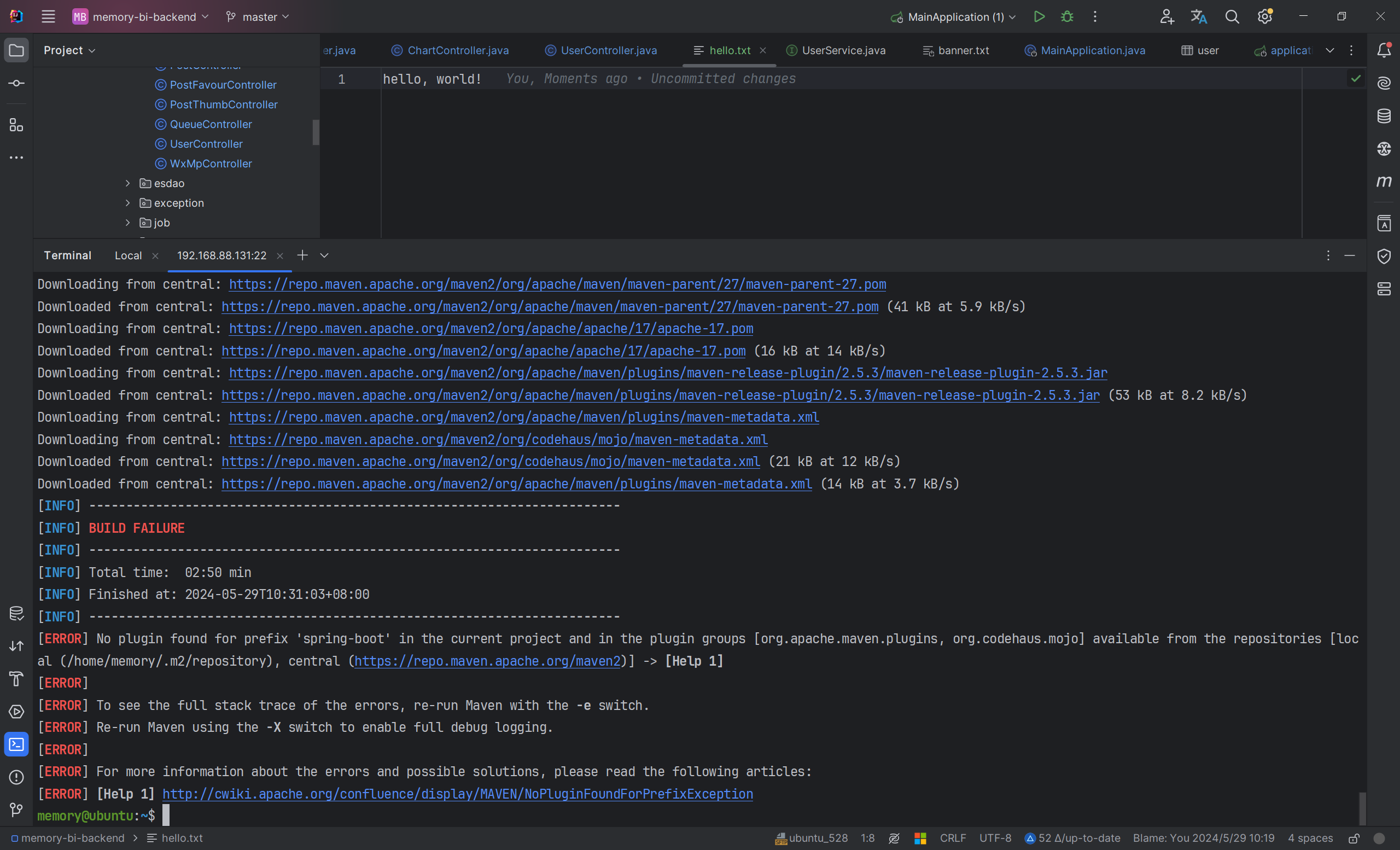
Task: Close the 192.168.88.131:22 terminal tab
Action: [x=279, y=255]
